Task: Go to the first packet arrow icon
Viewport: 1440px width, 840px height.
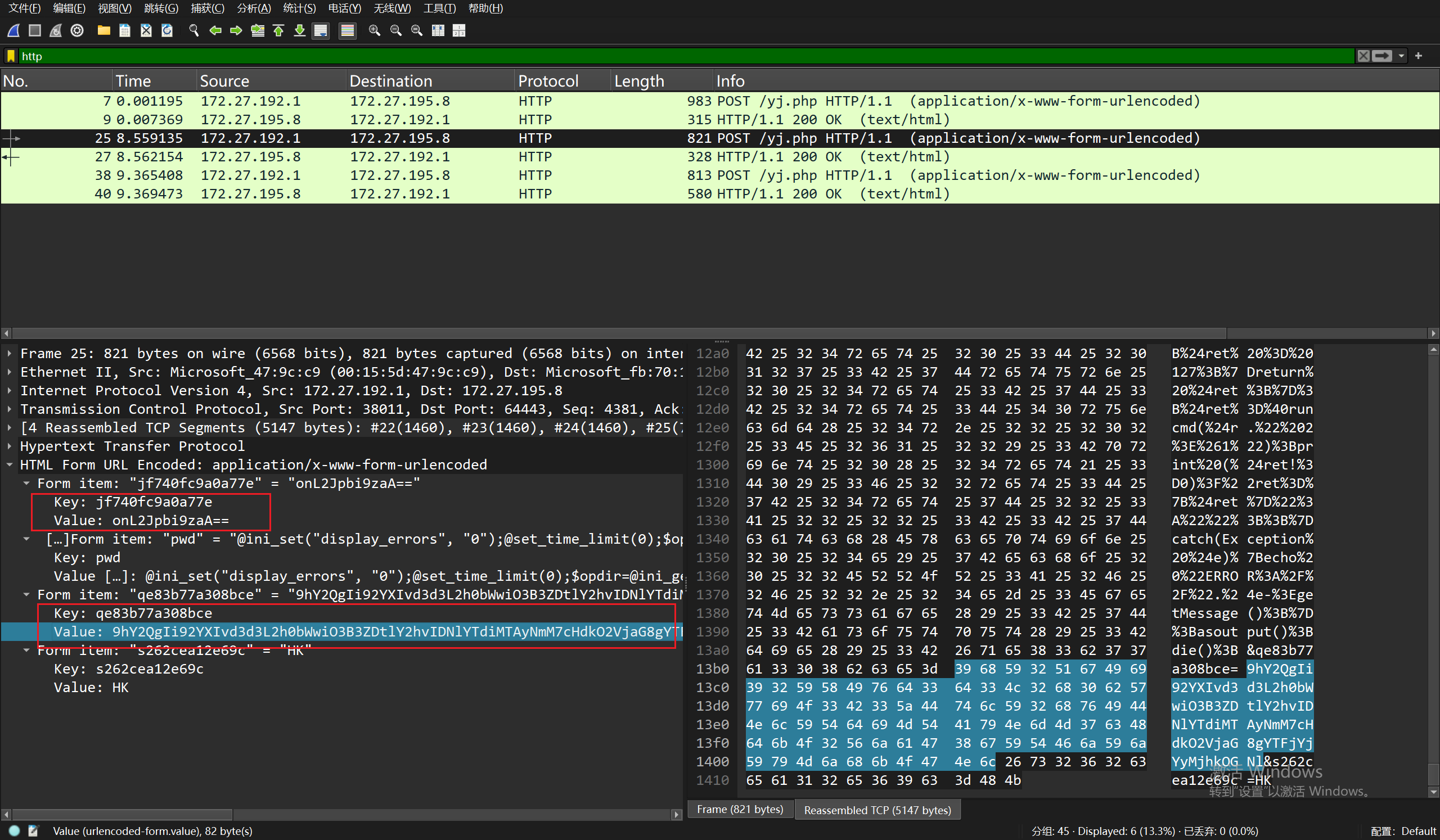Action: (279, 30)
